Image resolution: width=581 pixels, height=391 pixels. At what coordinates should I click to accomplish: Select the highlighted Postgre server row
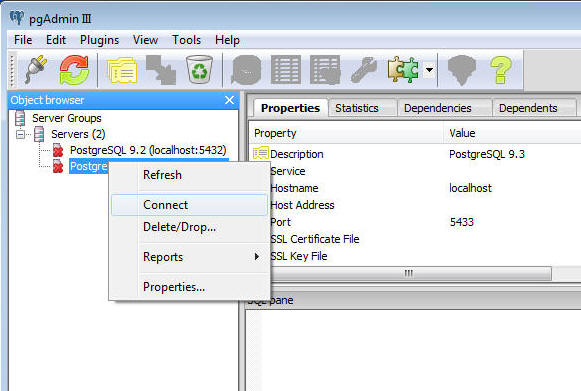[x=89, y=166]
